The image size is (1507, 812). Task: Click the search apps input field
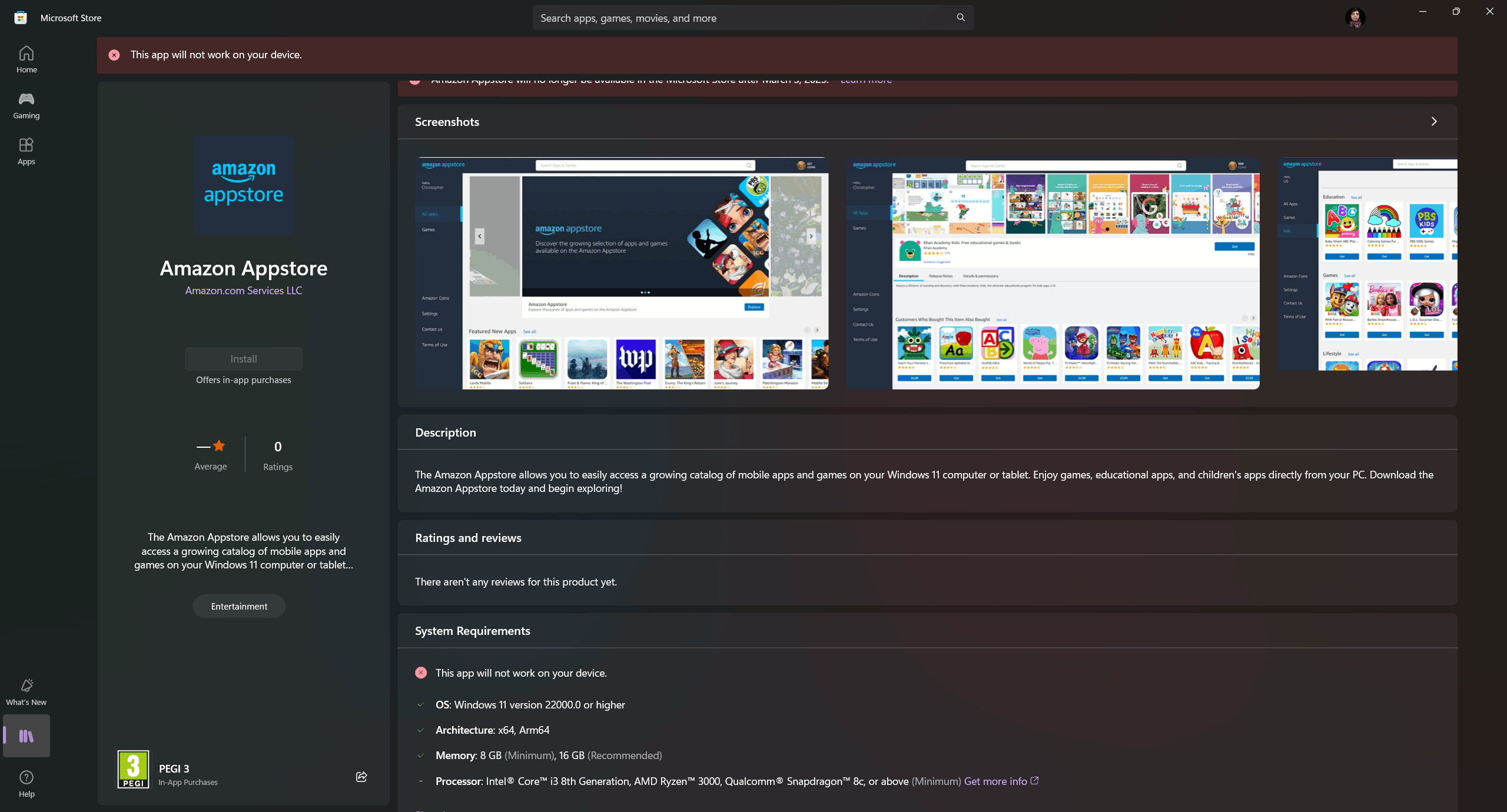point(753,18)
